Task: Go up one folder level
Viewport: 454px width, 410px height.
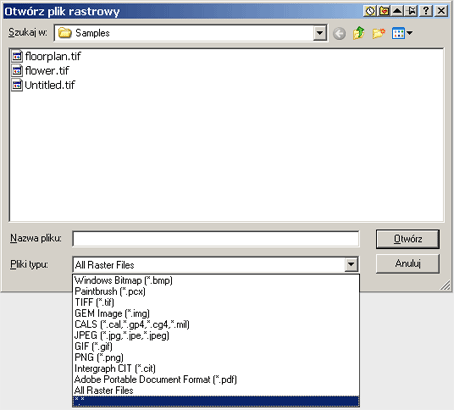Action: [x=359, y=33]
